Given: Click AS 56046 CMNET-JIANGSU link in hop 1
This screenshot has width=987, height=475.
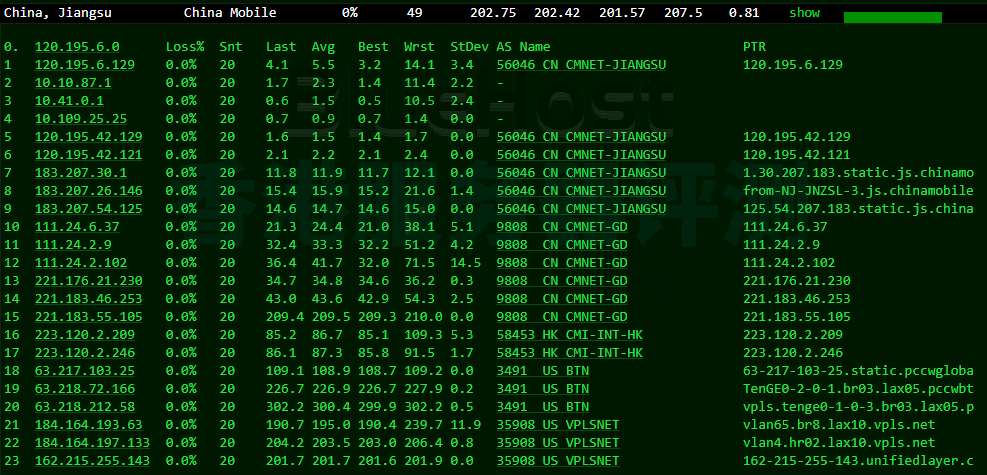Looking at the screenshot, I should [x=581, y=64].
